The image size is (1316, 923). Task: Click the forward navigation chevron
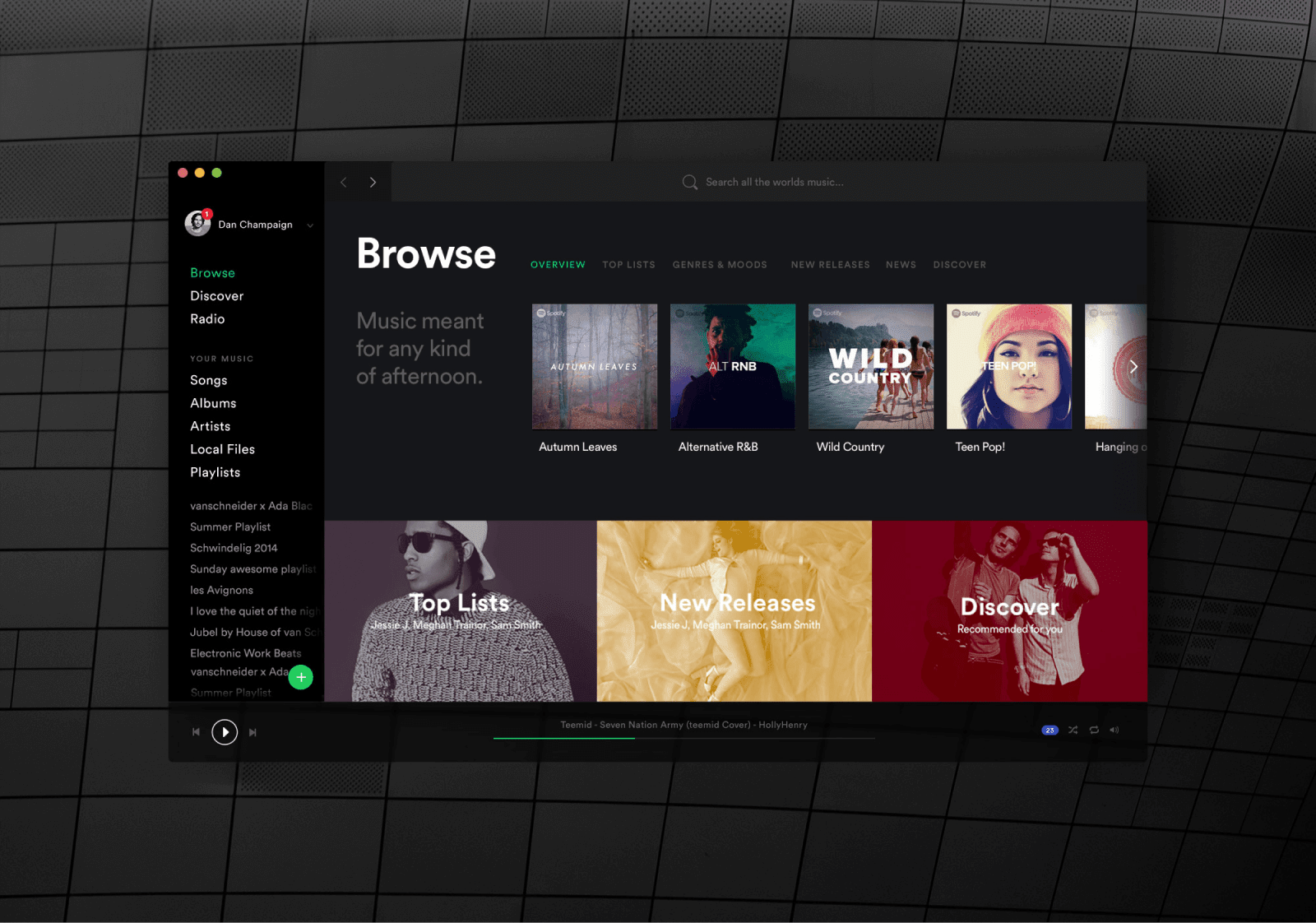tap(373, 181)
